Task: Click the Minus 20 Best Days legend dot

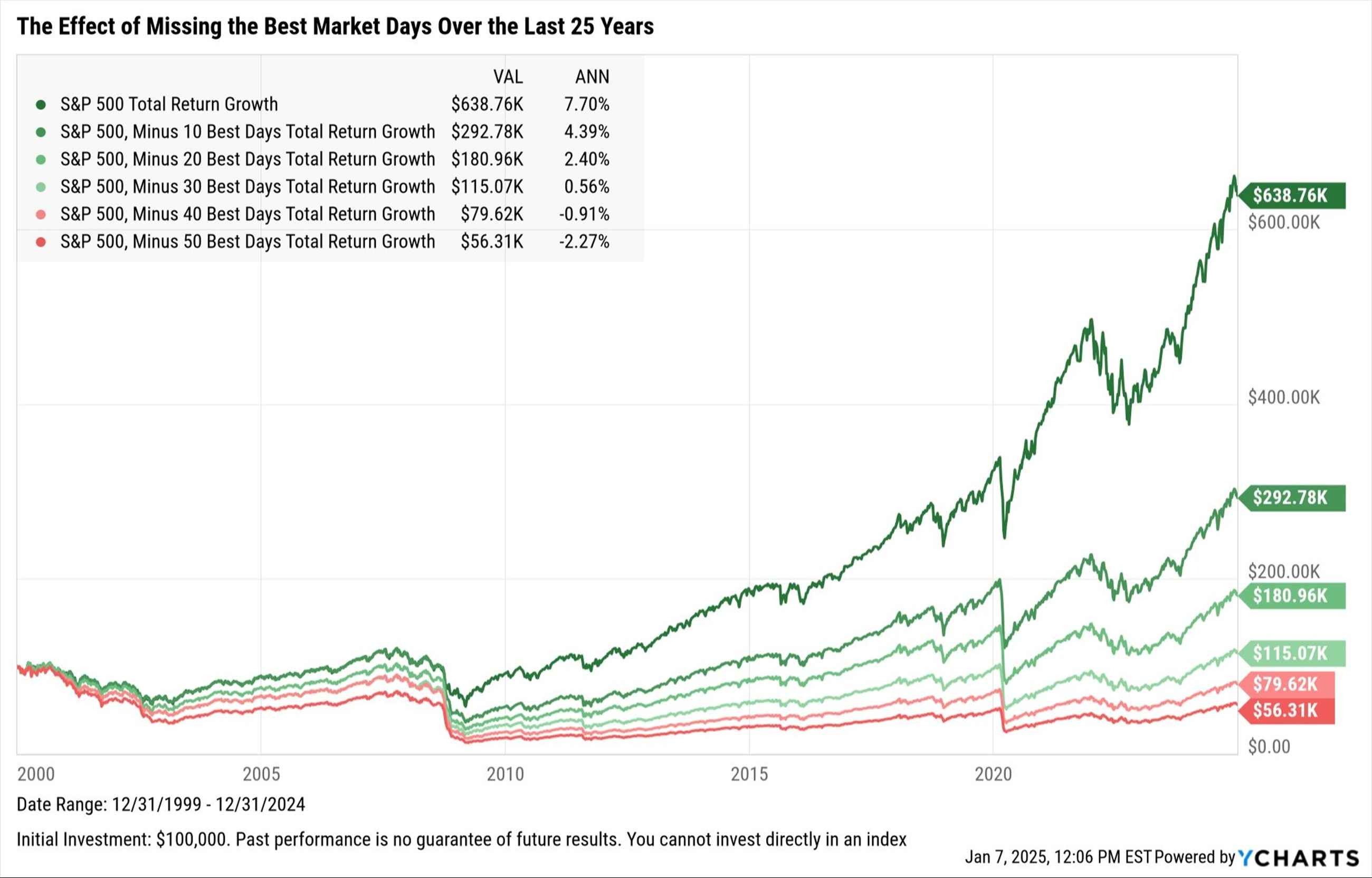Action: click(41, 159)
